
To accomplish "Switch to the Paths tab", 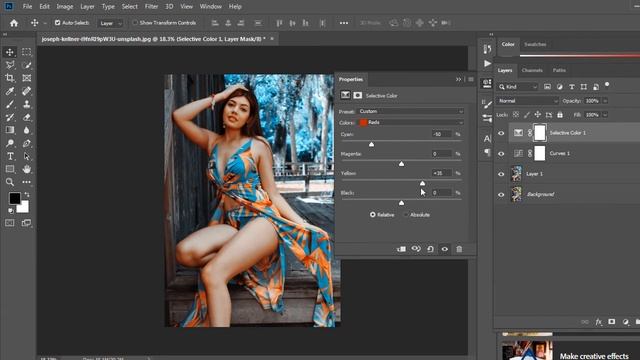I will (559, 70).
